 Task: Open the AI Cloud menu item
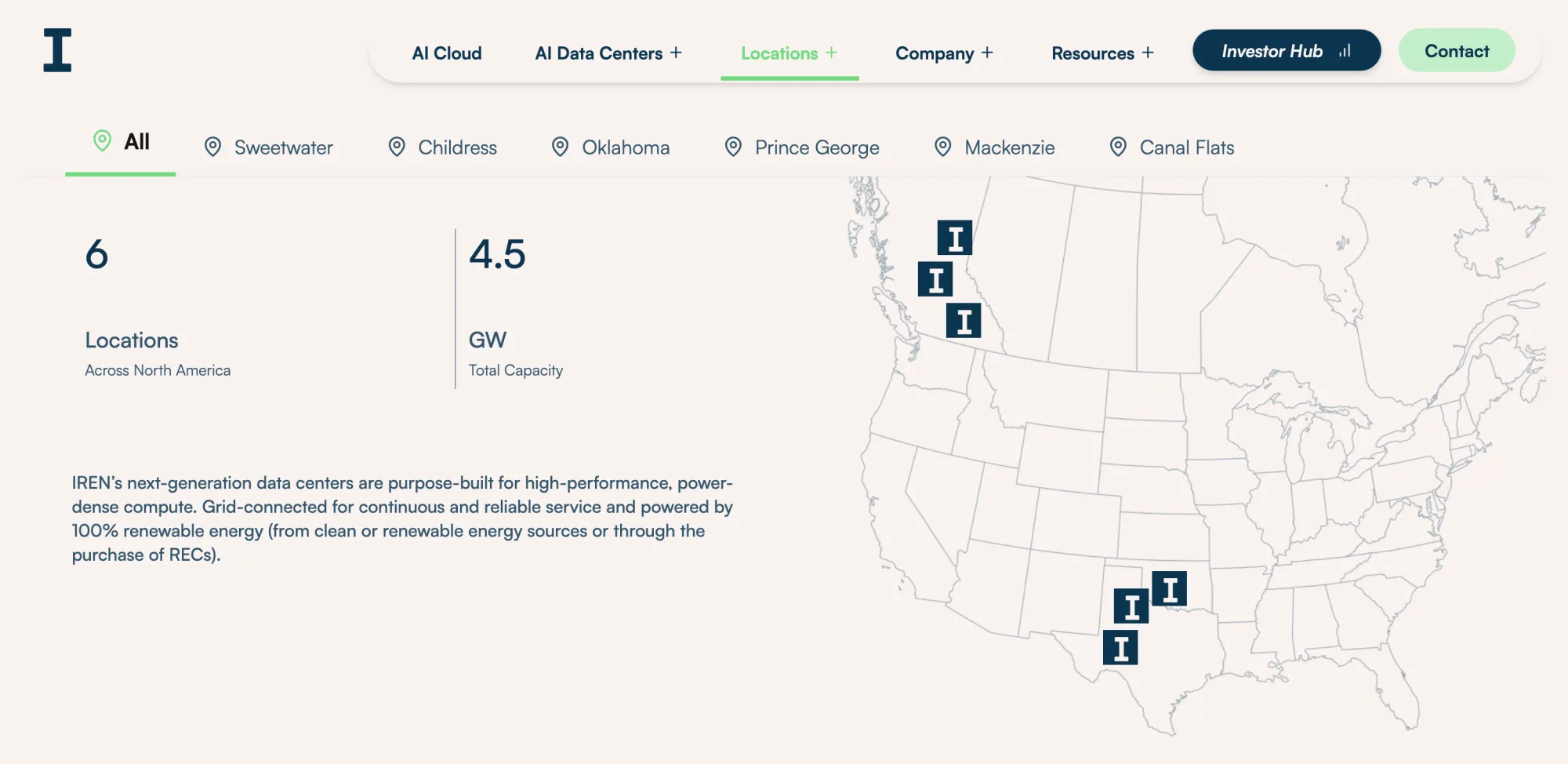click(x=447, y=53)
